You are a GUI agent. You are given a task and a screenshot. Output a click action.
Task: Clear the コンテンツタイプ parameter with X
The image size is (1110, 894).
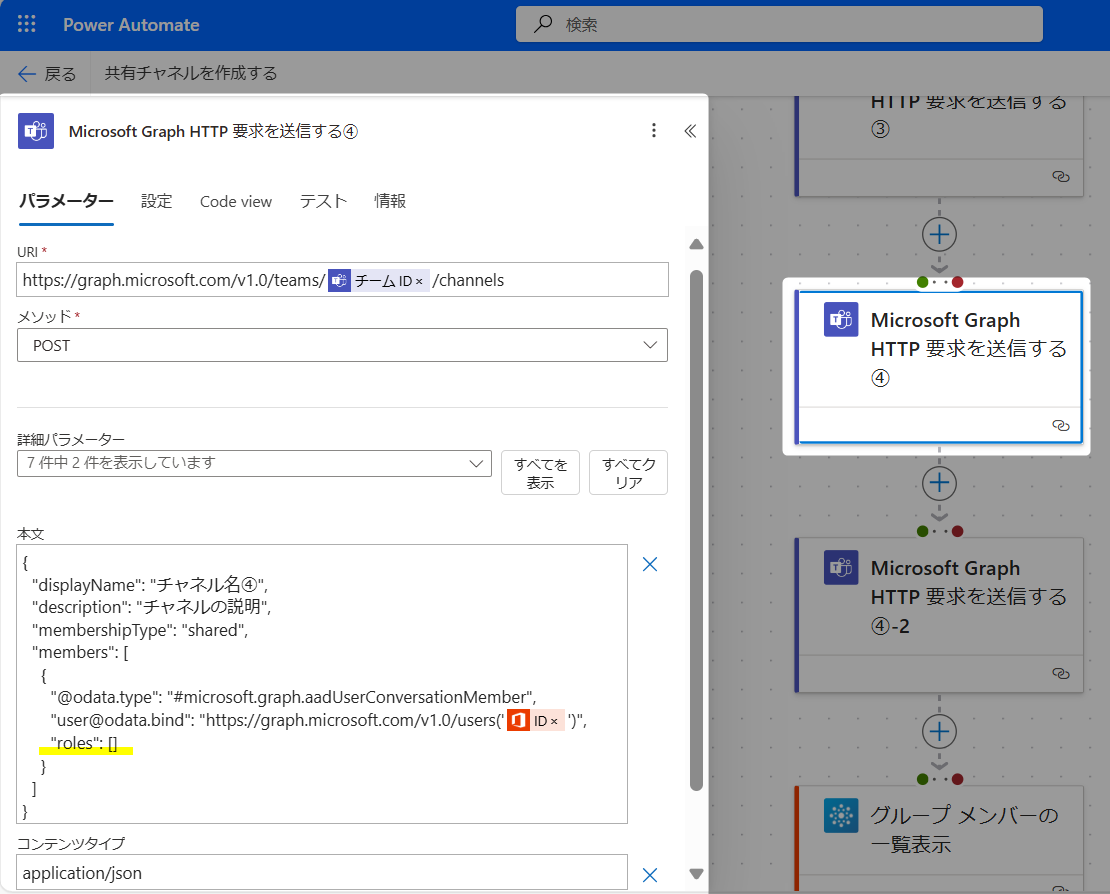[650, 875]
